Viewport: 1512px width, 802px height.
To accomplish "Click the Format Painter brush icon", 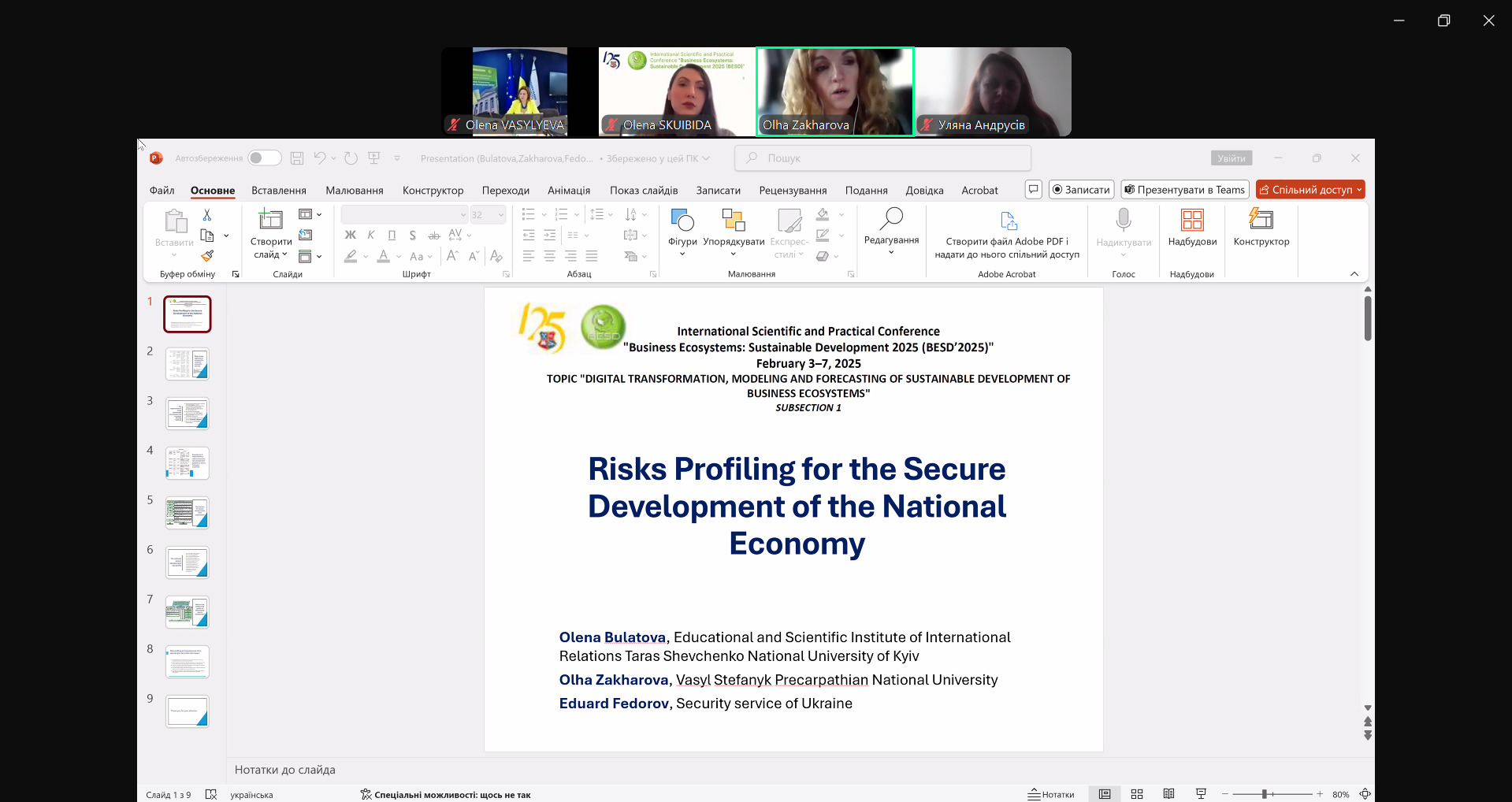I will coord(207,256).
